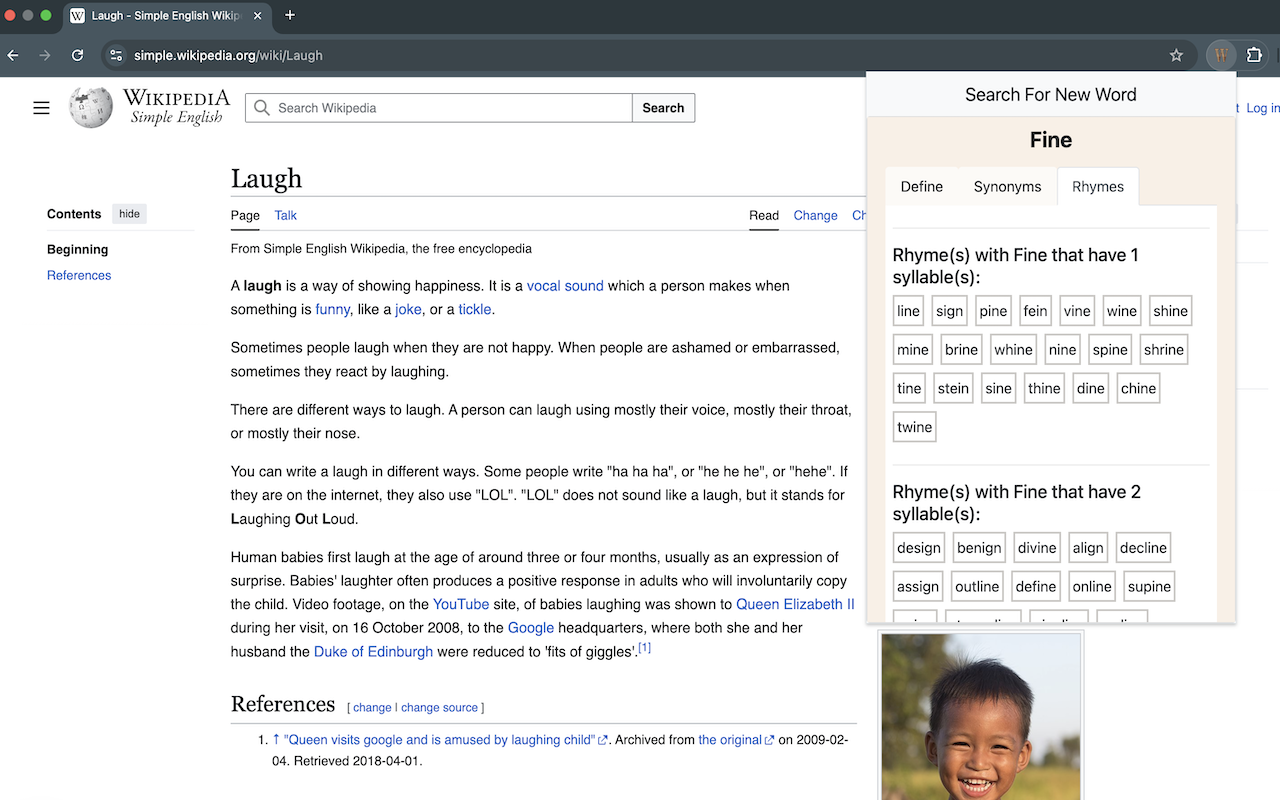Click the Wikipedia logo

pos(91,107)
